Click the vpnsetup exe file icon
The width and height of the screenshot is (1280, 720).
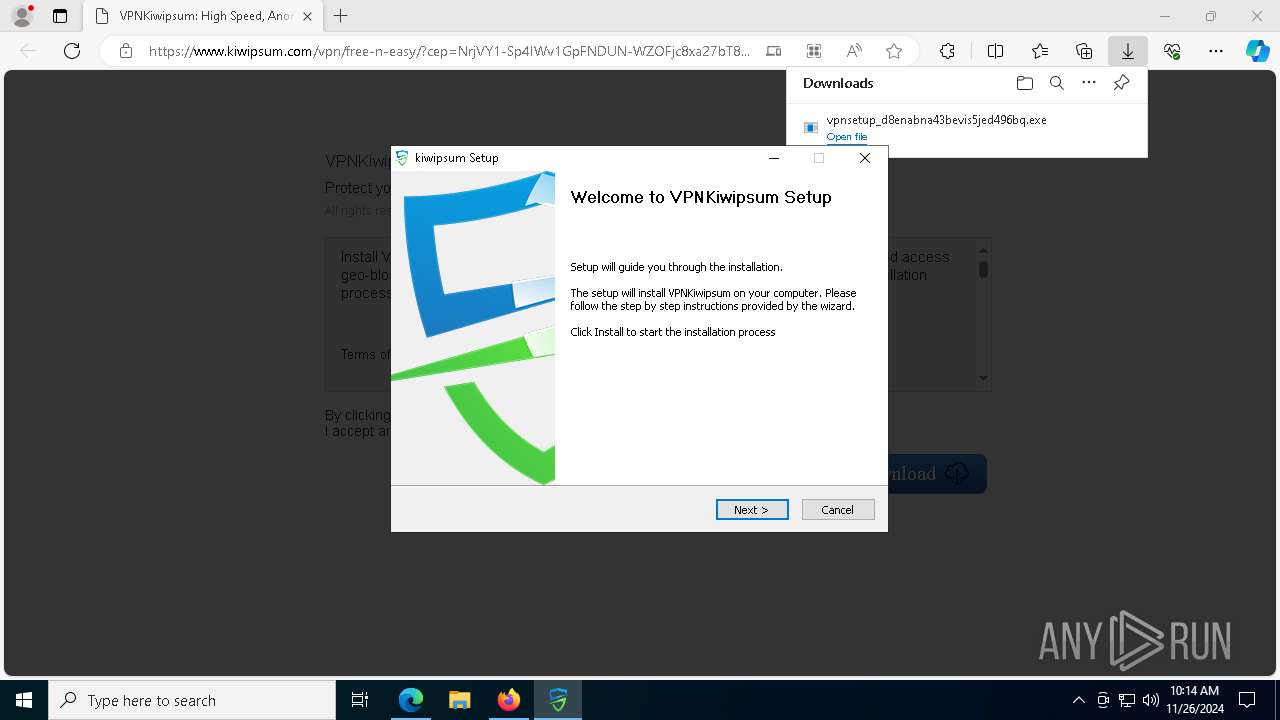[811, 127]
